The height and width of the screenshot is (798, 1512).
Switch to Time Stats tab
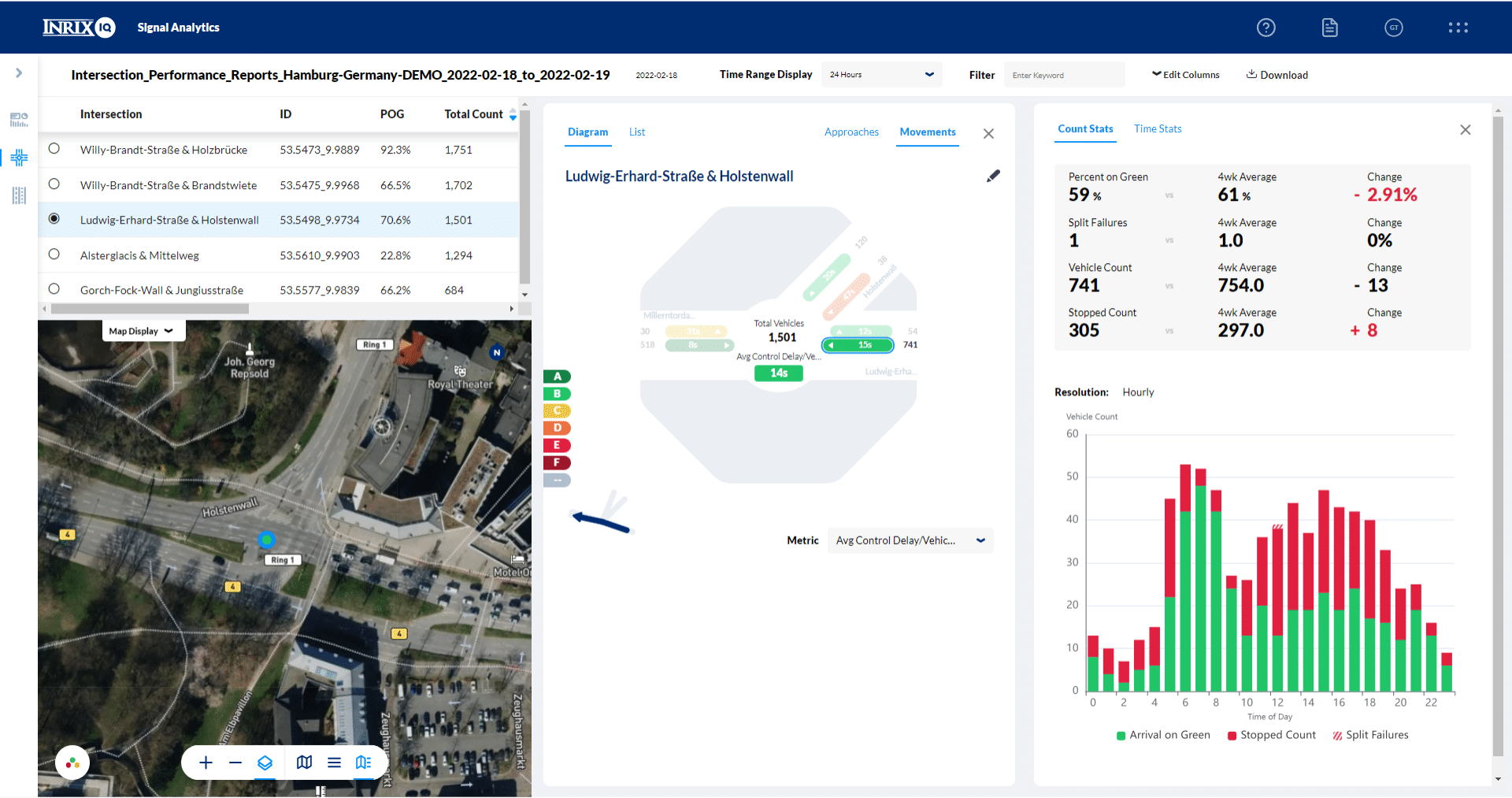(1158, 129)
